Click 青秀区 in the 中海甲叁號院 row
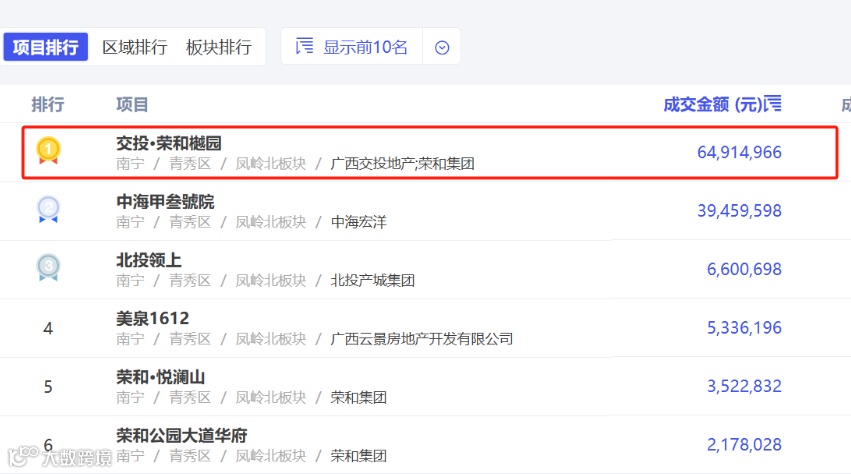This screenshot has width=851, height=474. tap(190, 222)
